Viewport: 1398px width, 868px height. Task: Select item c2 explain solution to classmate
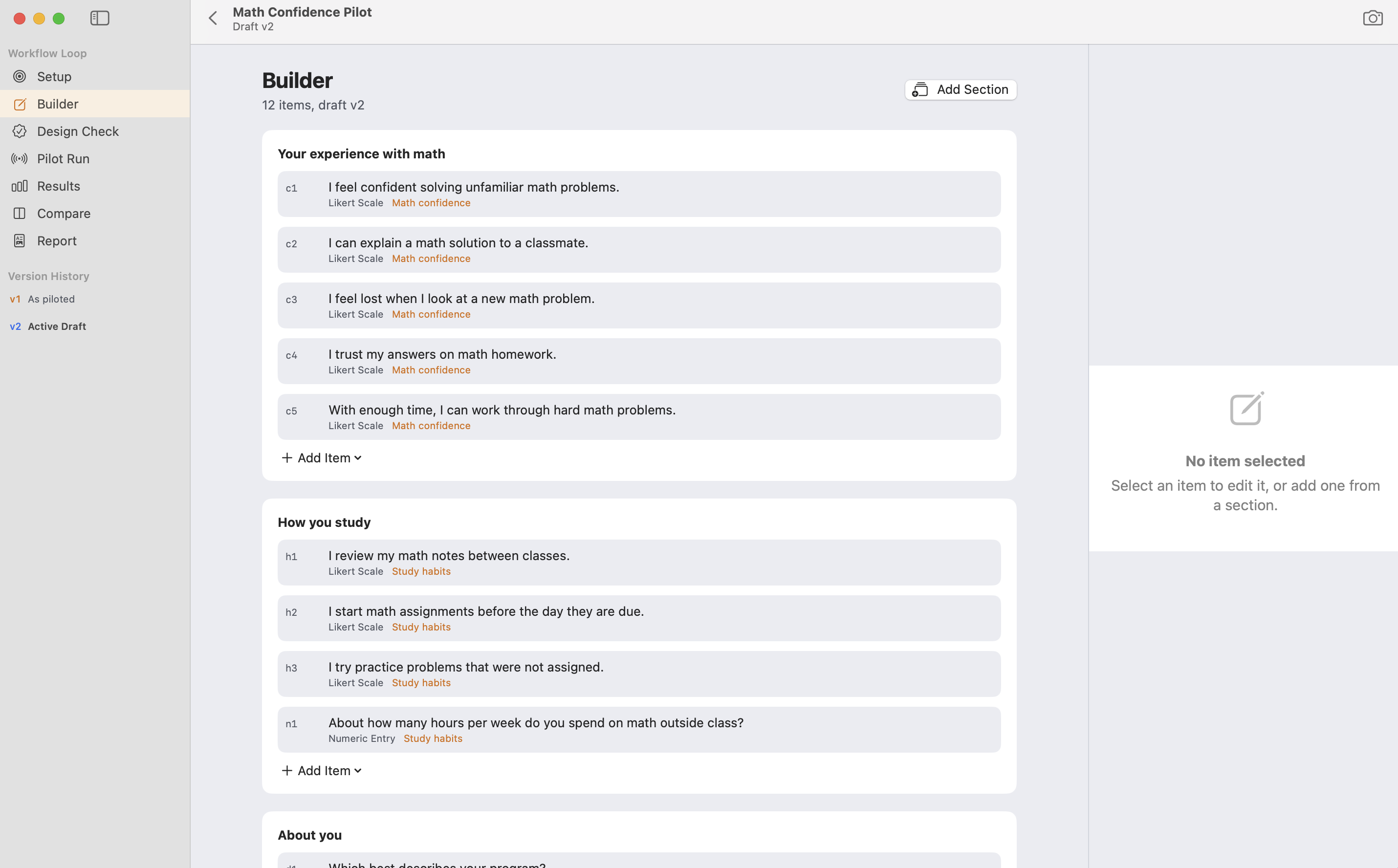click(639, 250)
